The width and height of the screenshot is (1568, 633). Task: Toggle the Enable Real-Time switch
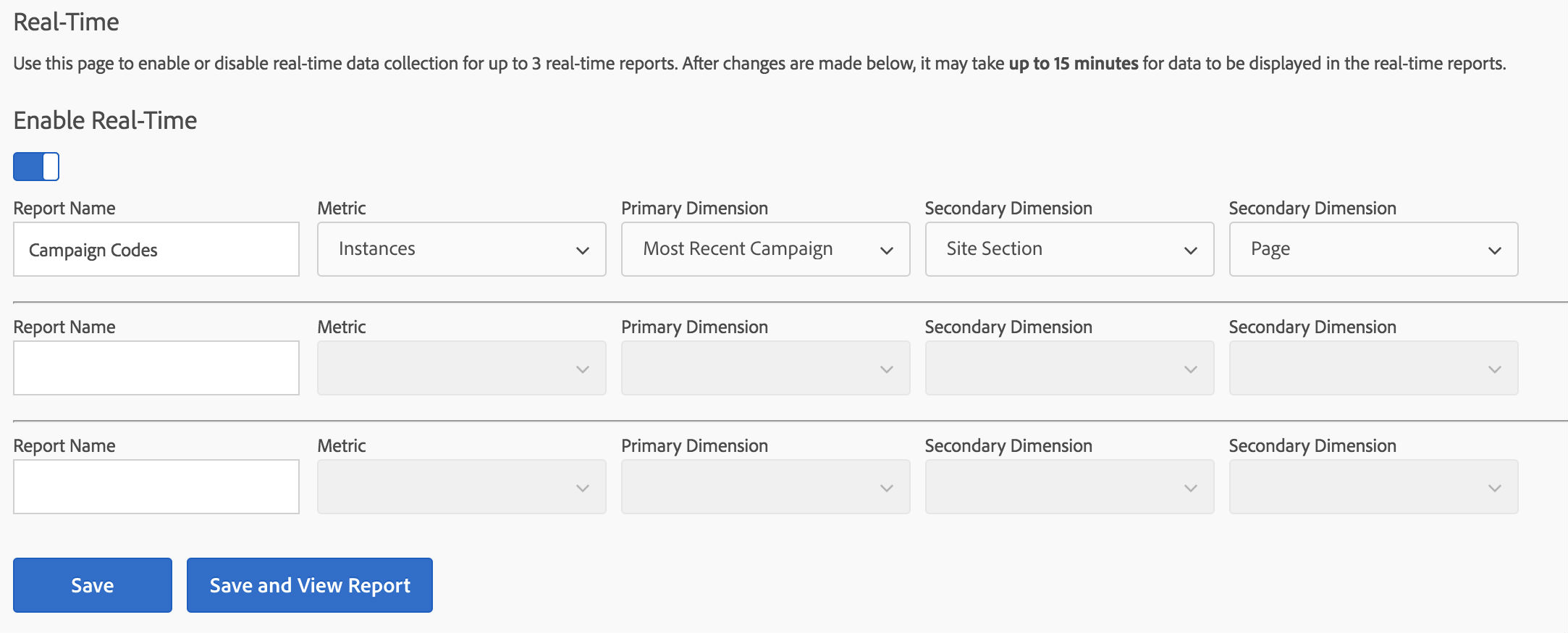[36, 167]
